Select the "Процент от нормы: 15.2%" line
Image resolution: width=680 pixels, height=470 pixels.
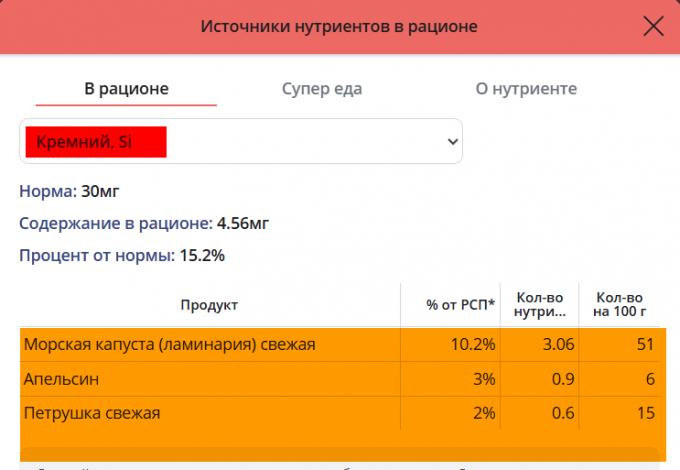(x=122, y=255)
